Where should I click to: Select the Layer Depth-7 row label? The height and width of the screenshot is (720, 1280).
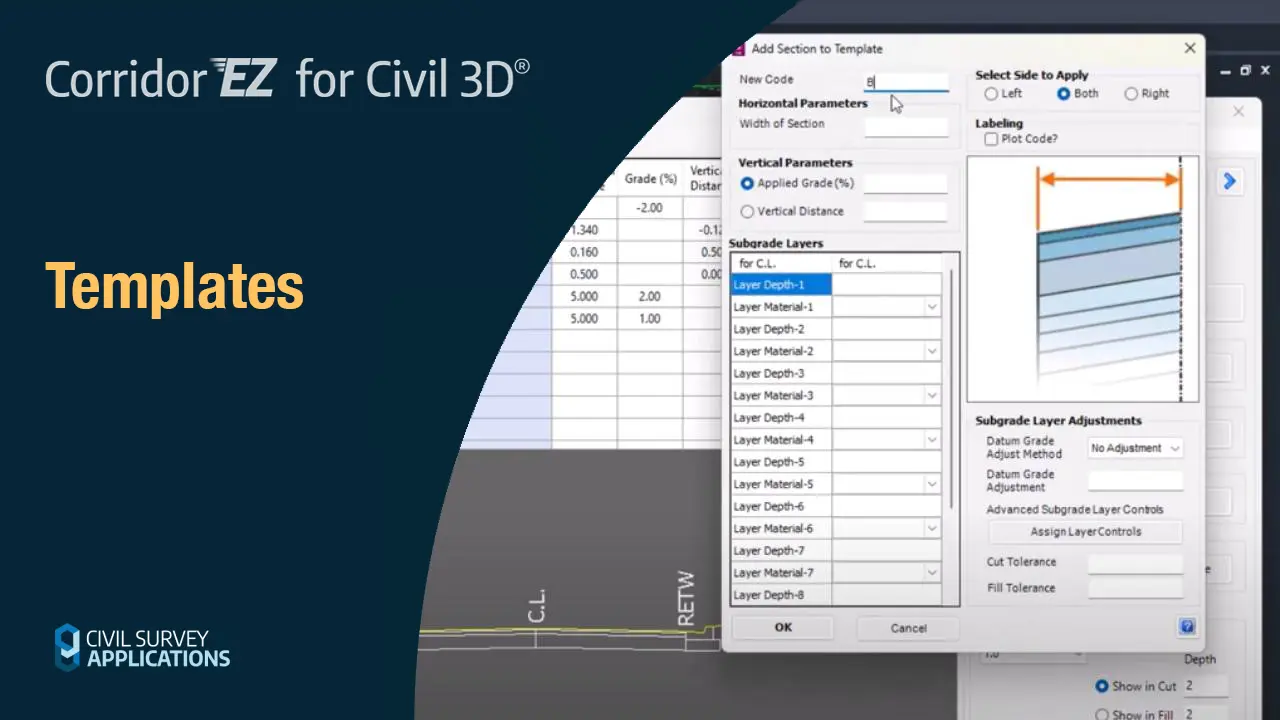(781, 550)
